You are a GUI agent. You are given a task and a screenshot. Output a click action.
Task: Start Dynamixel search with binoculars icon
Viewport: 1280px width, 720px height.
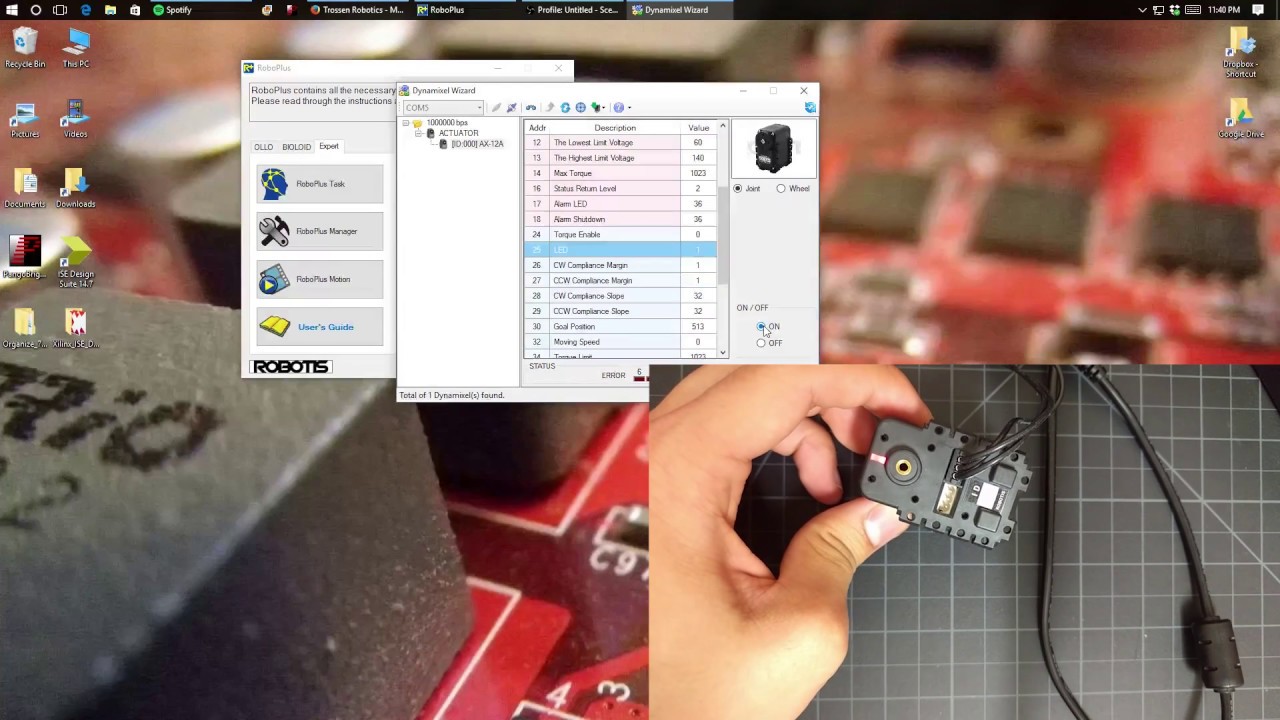point(531,107)
